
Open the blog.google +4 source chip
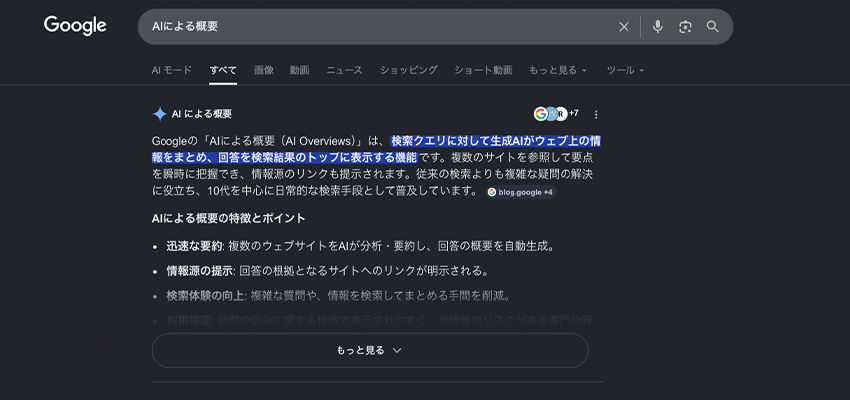tap(521, 192)
